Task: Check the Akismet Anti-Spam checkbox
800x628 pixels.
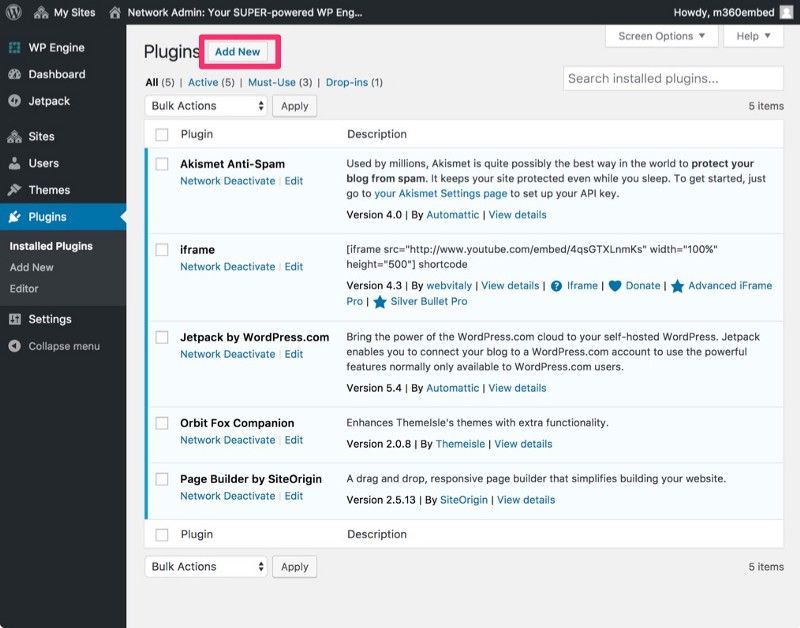Action: click(x=162, y=164)
